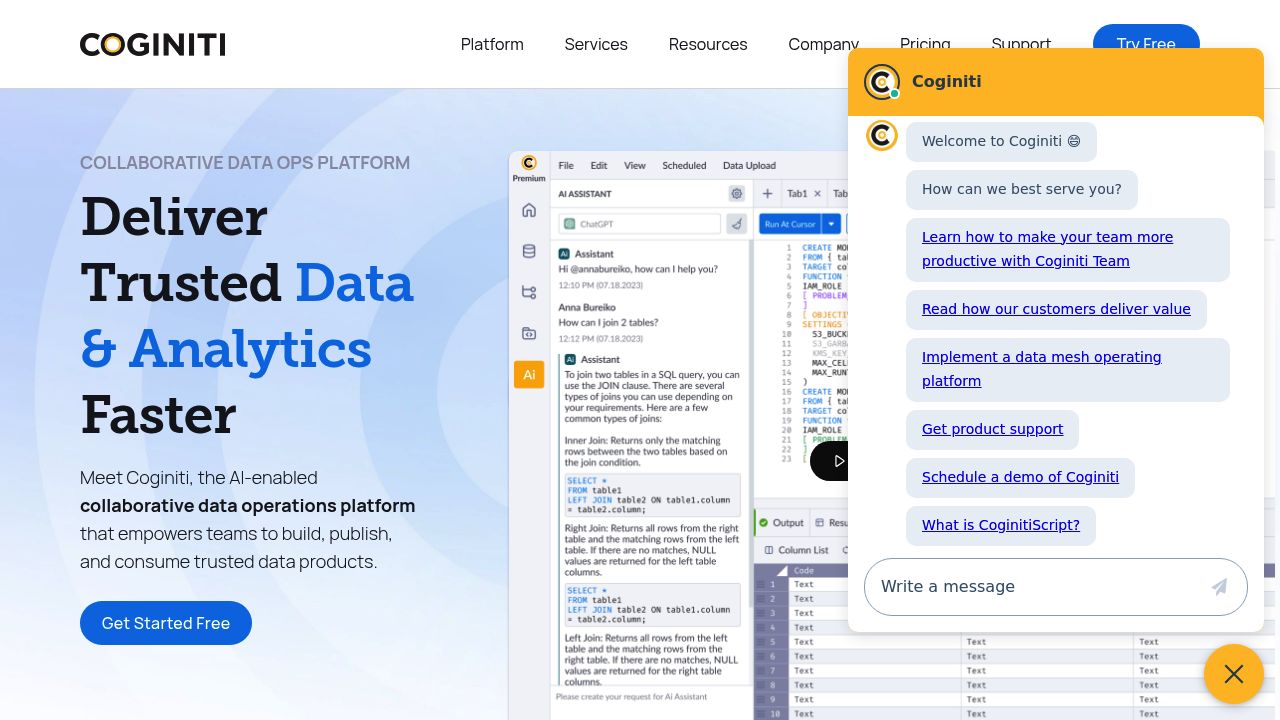Click the database icon in preview sidebar
This screenshot has width=1280, height=720.
pyautogui.click(x=529, y=251)
